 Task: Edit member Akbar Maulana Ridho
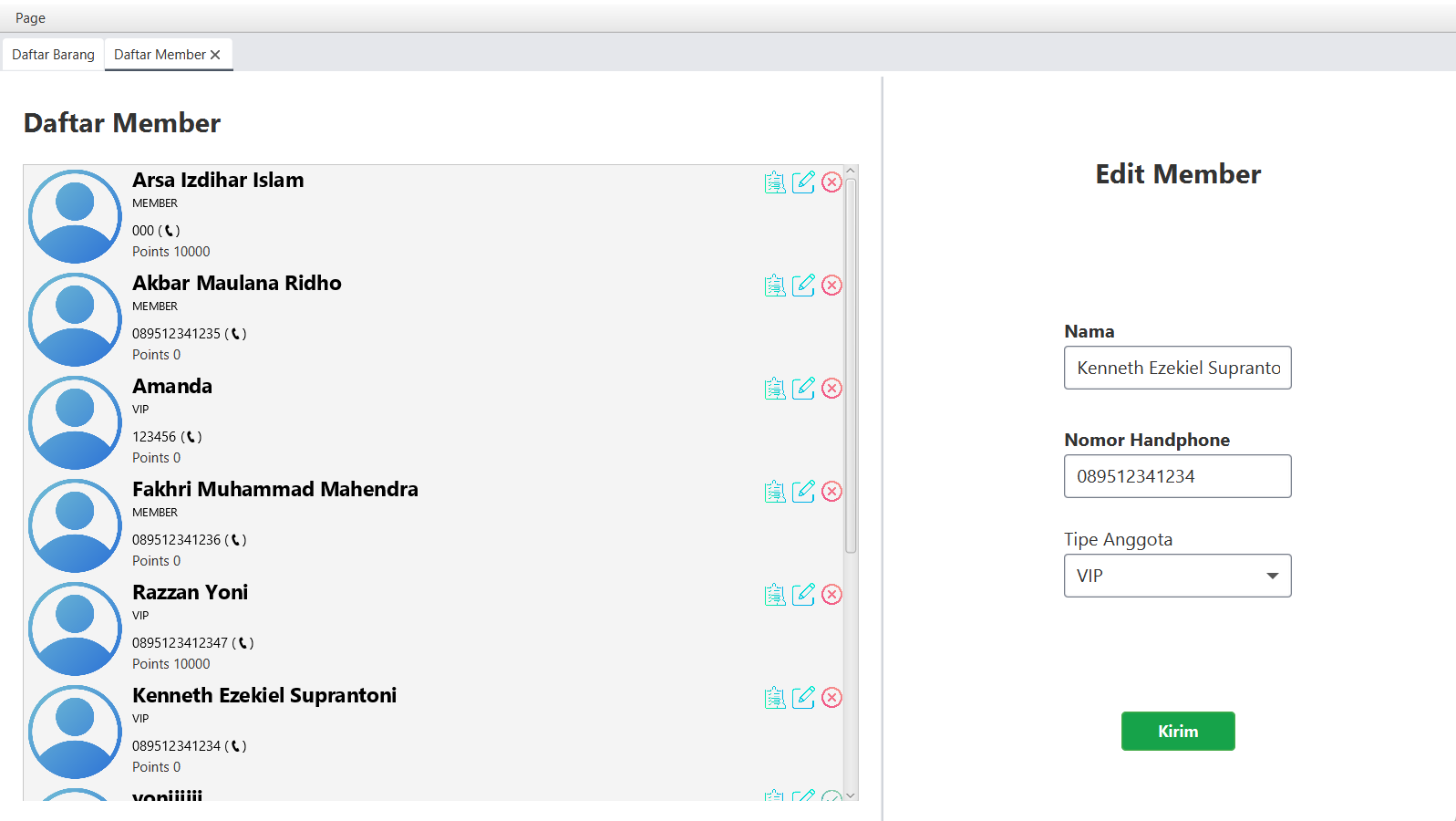[803, 286]
